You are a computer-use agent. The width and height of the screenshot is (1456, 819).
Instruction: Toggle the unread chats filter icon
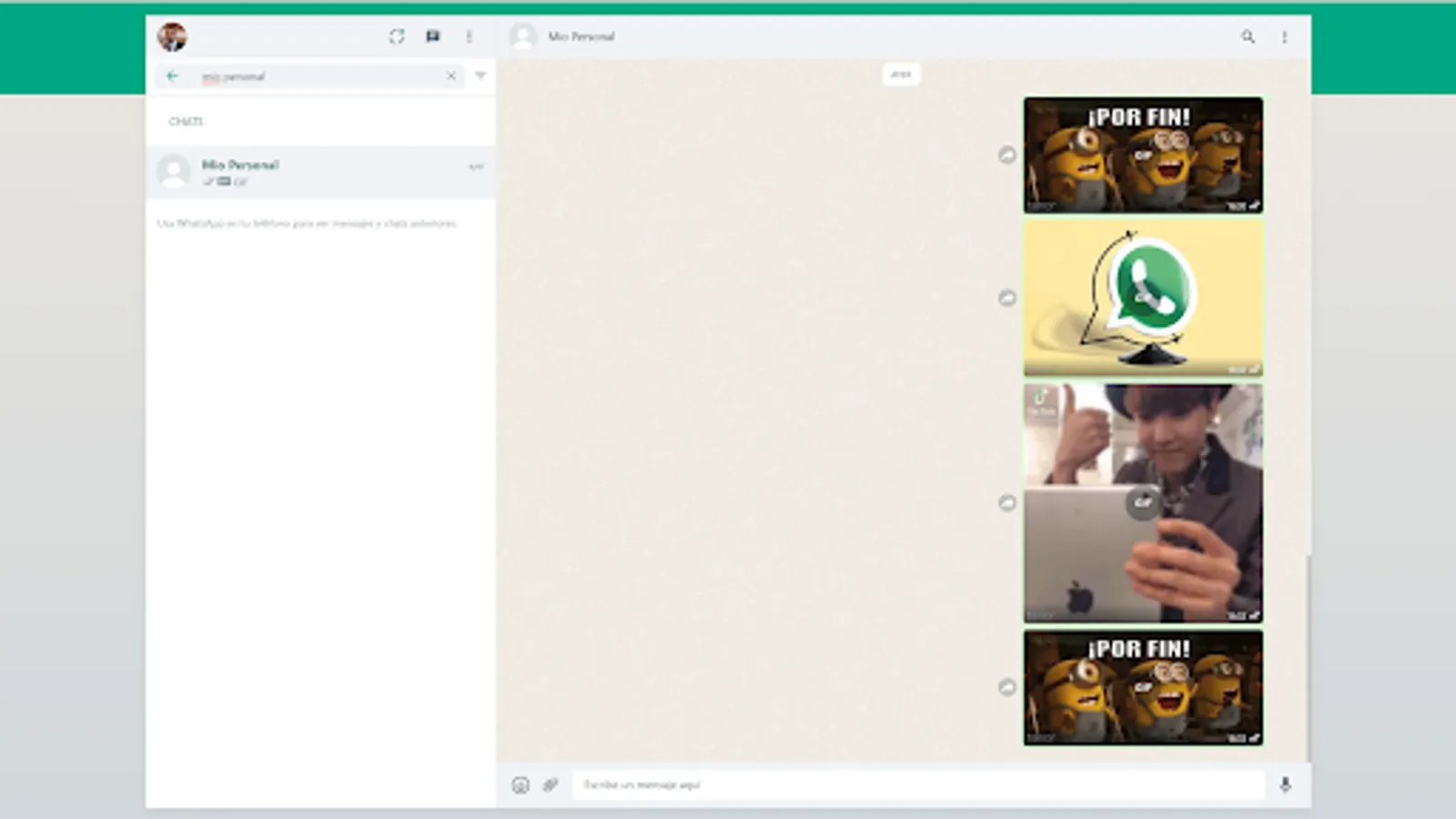[x=480, y=76]
